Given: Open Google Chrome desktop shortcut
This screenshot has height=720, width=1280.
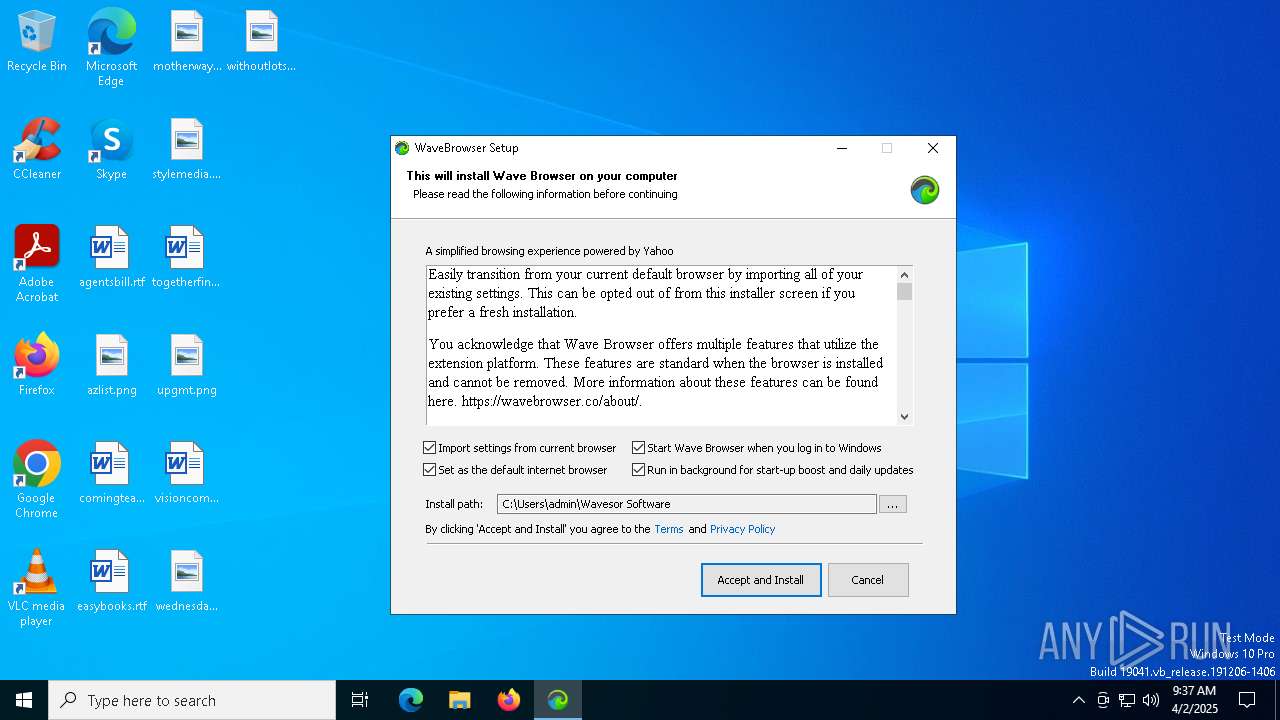Looking at the screenshot, I should (x=37, y=480).
